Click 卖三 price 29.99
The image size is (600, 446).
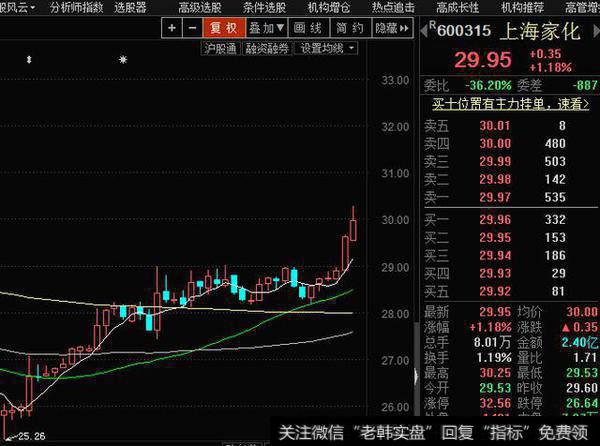tap(495, 162)
